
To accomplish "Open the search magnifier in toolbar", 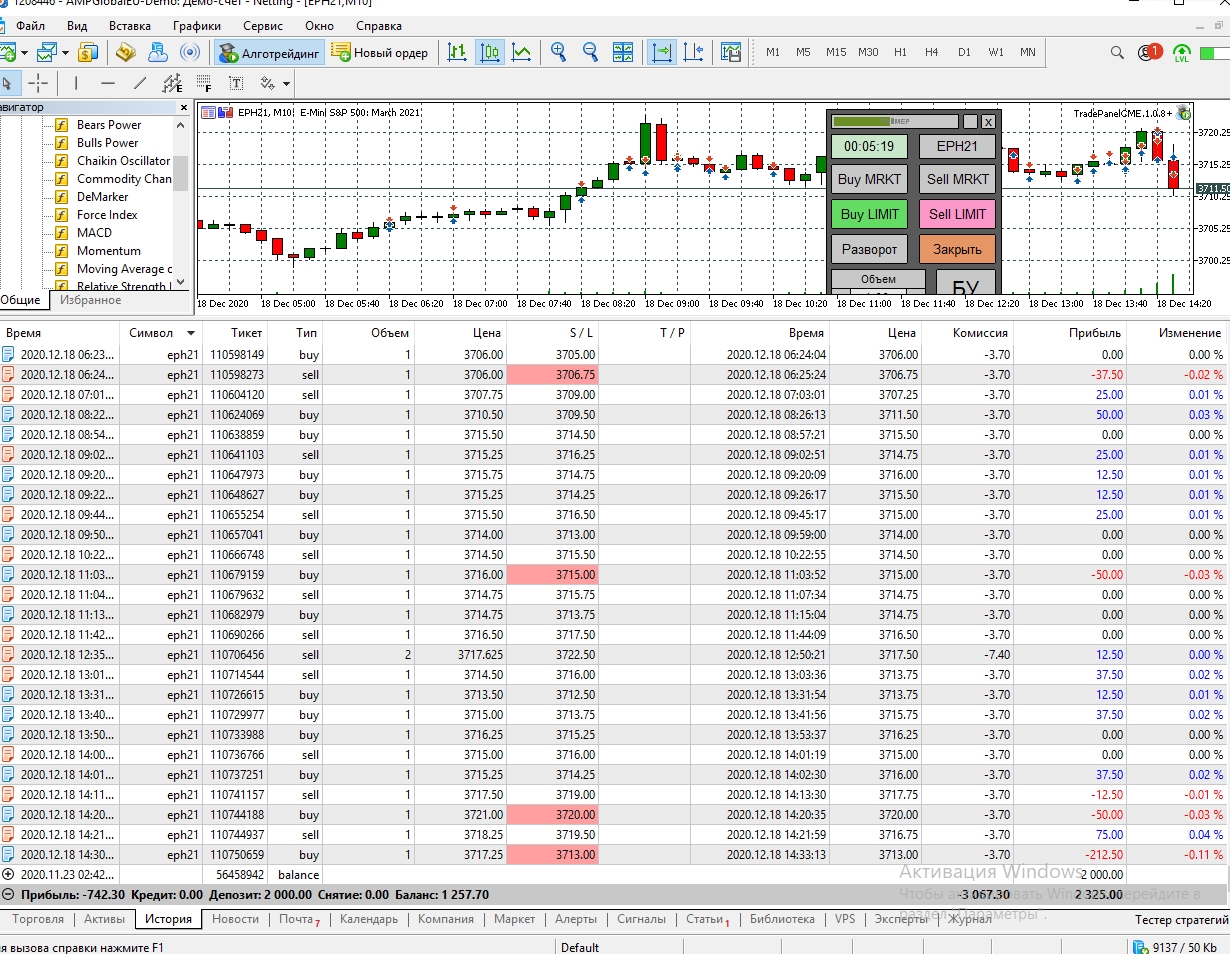I will click(1118, 52).
